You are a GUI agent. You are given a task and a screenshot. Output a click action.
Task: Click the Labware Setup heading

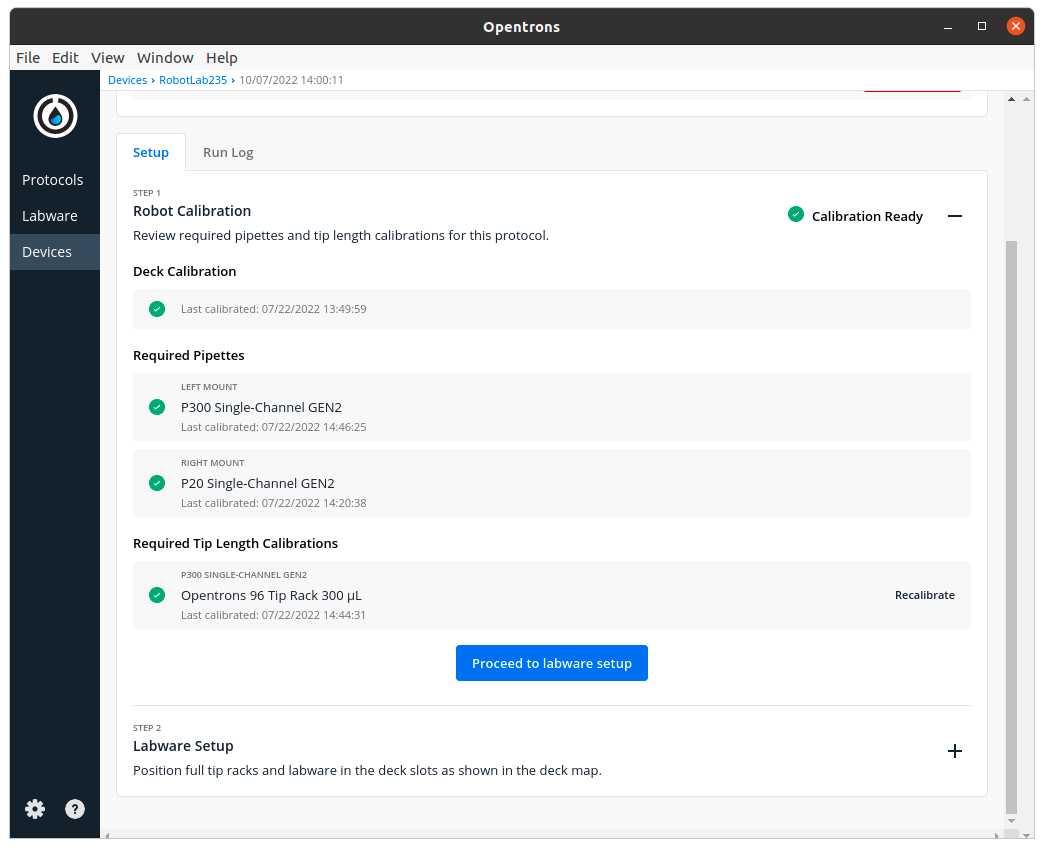pos(183,746)
